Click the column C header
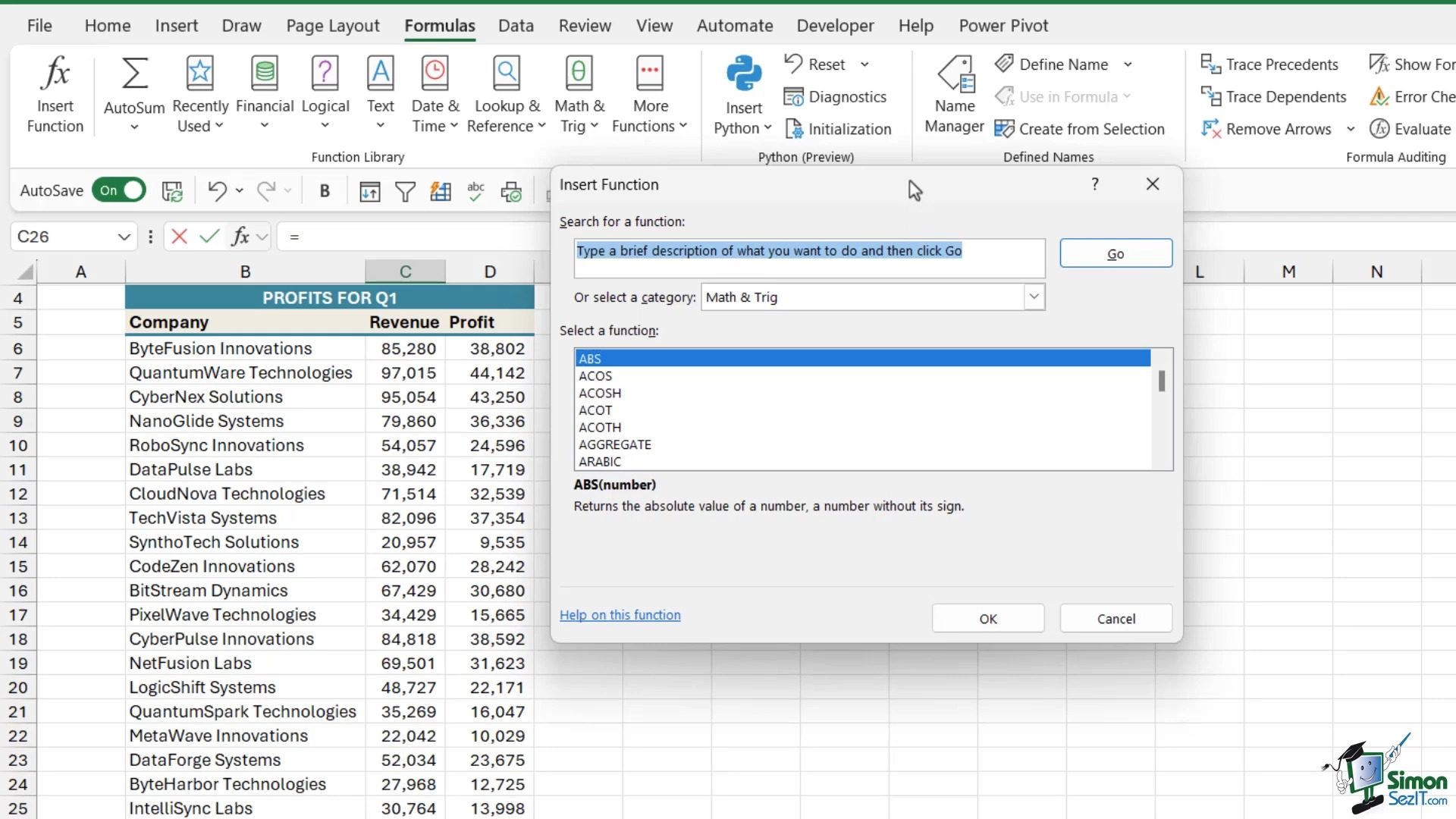 [405, 271]
